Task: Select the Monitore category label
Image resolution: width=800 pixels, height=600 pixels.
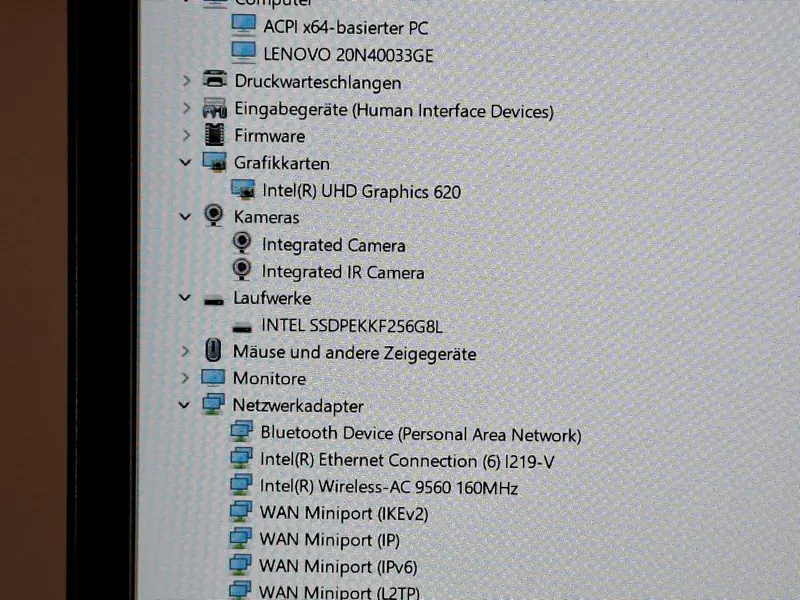Action: tap(269, 379)
